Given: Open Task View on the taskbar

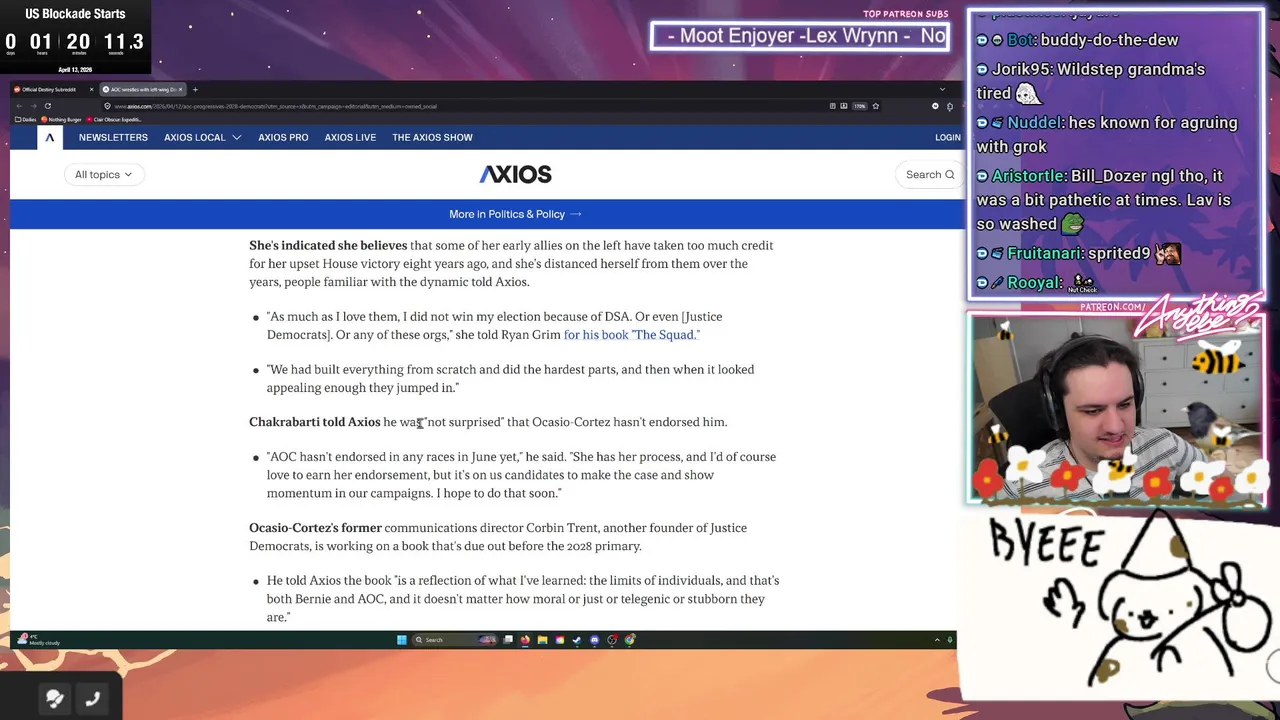Looking at the screenshot, I should tap(508, 640).
